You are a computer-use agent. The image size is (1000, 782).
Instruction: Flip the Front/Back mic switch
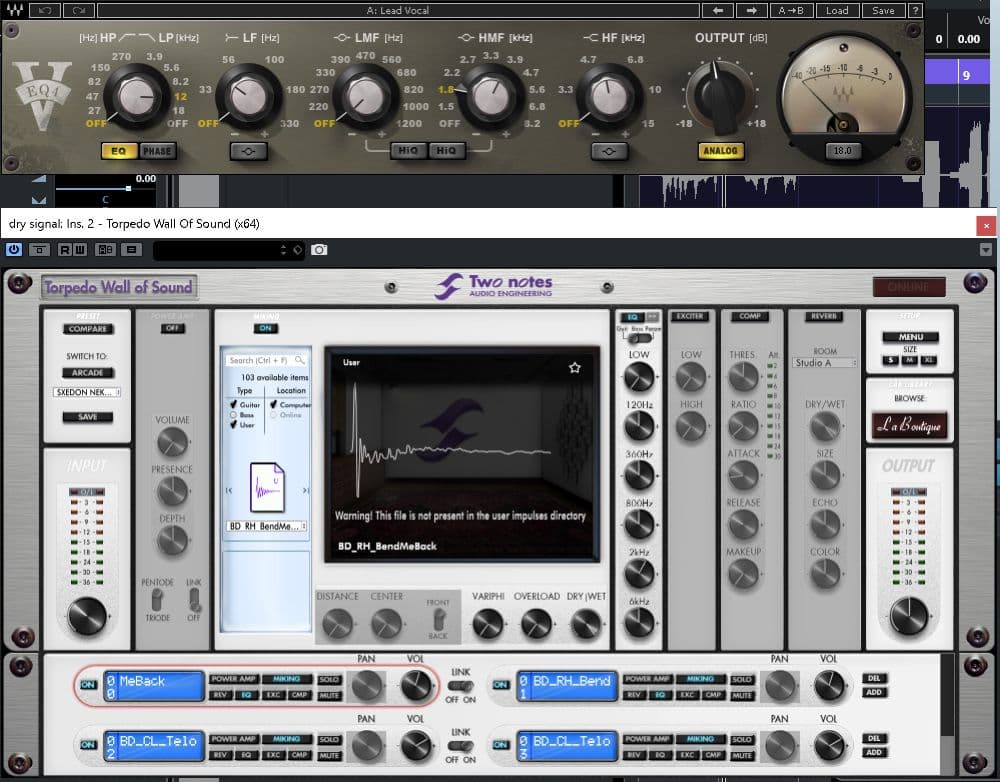(x=439, y=619)
